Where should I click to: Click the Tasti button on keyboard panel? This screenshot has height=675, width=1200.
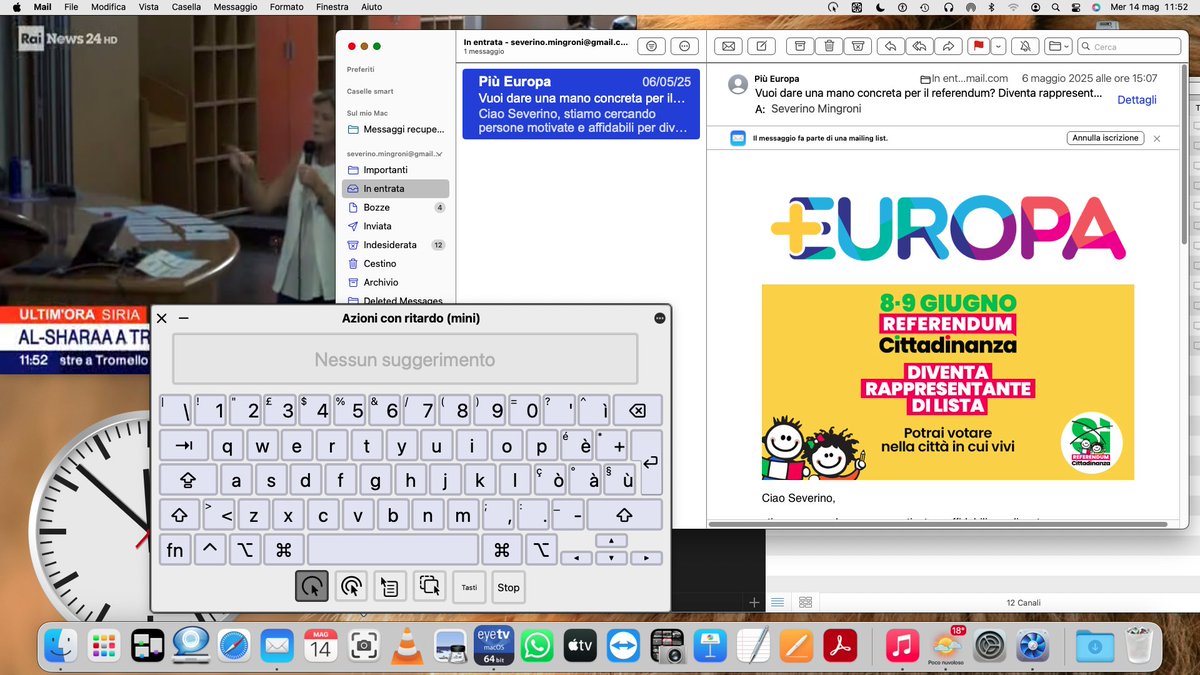[x=469, y=587]
